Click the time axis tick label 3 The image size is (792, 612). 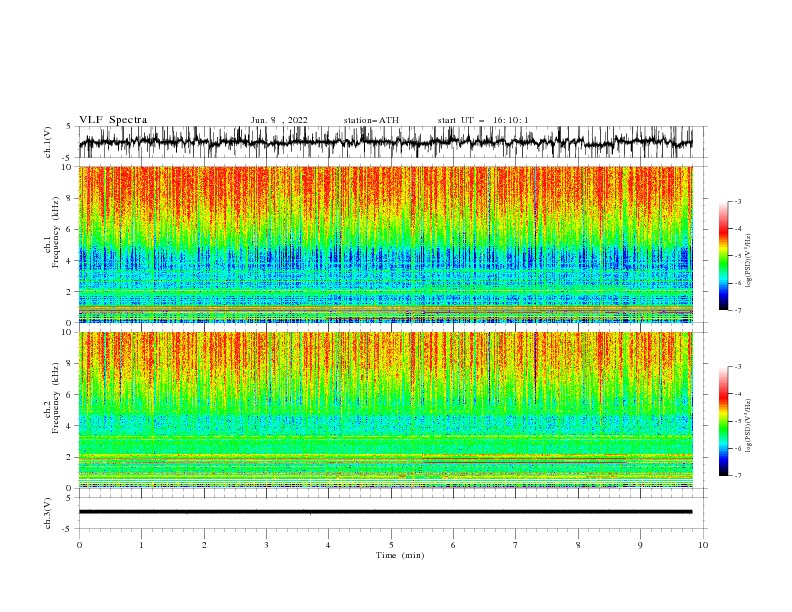(x=266, y=545)
